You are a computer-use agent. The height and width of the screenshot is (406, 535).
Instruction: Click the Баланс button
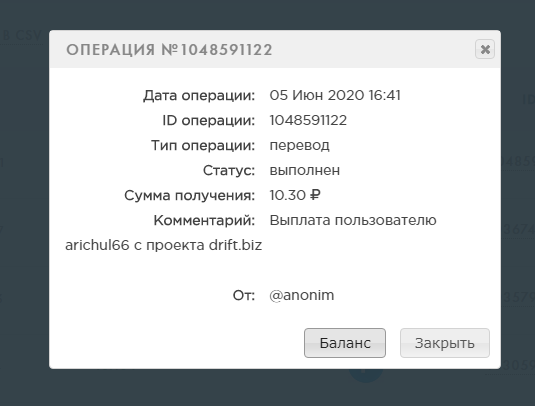345,343
